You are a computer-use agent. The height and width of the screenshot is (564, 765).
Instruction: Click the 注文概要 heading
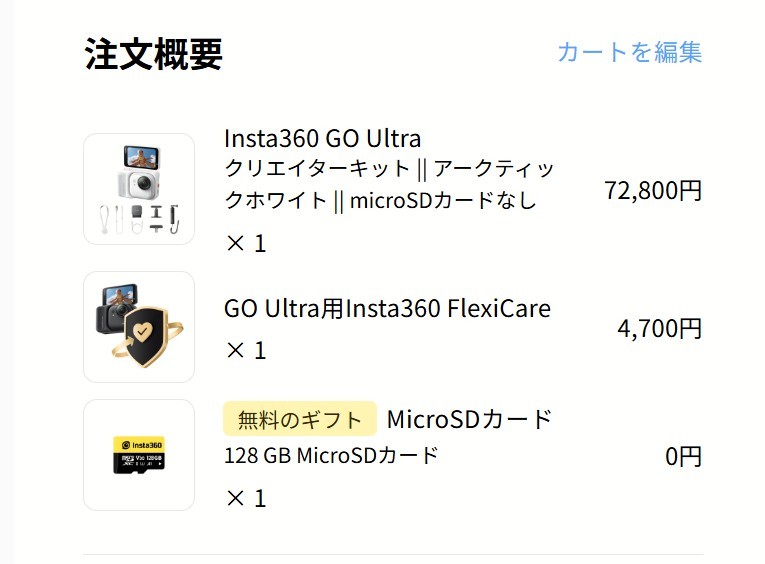tap(154, 54)
